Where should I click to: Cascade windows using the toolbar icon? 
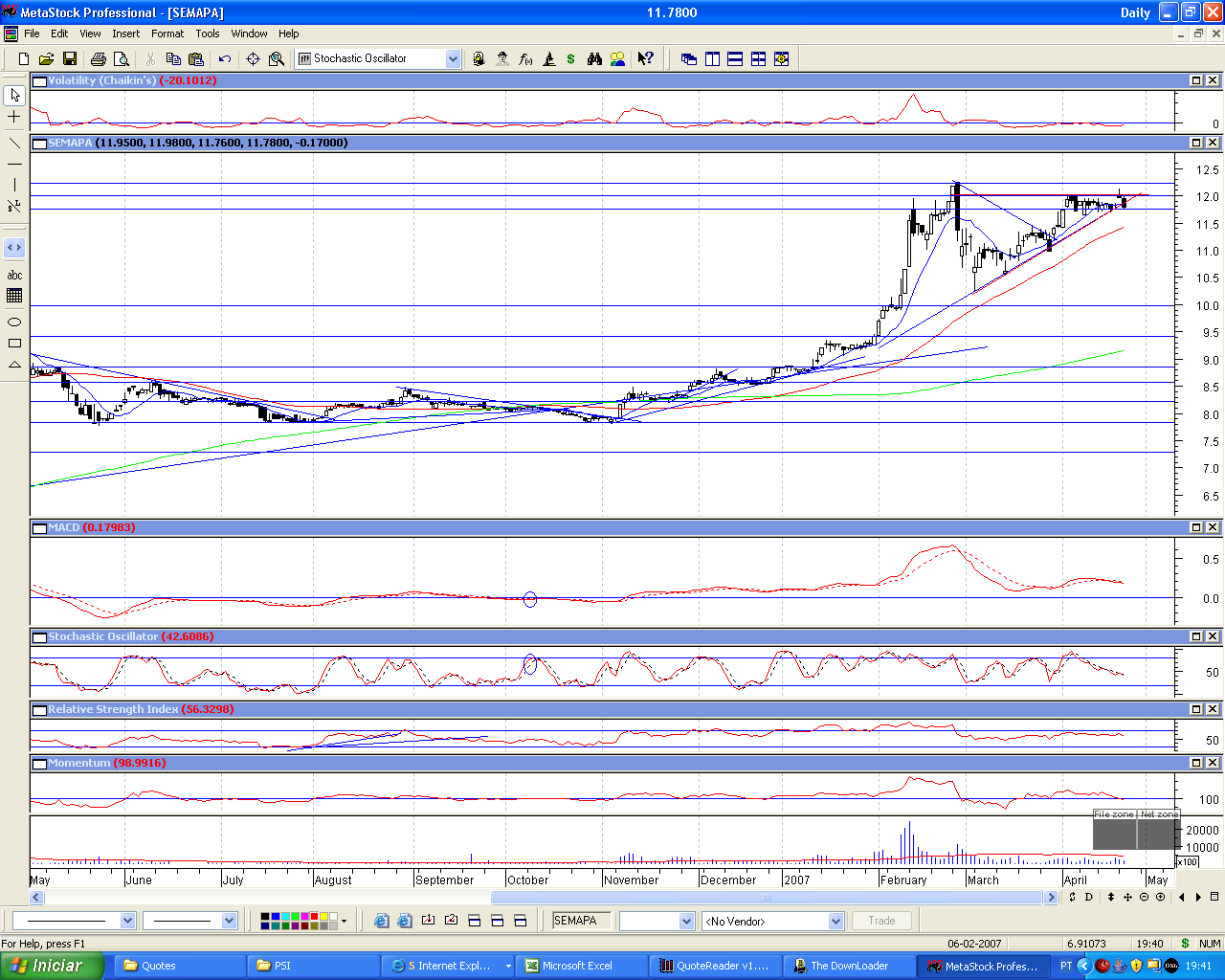tap(689, 58)
